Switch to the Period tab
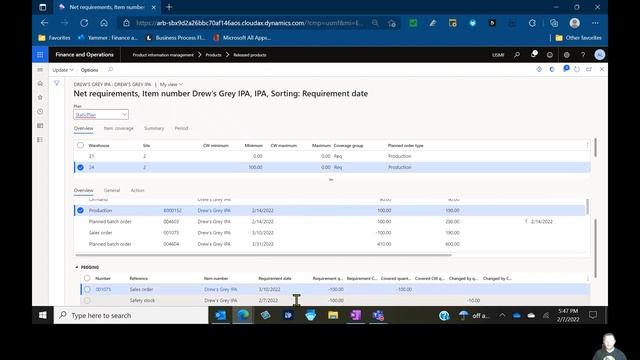Image resolution: width=640 pixels, height=360 pixels. coord(181,128)
